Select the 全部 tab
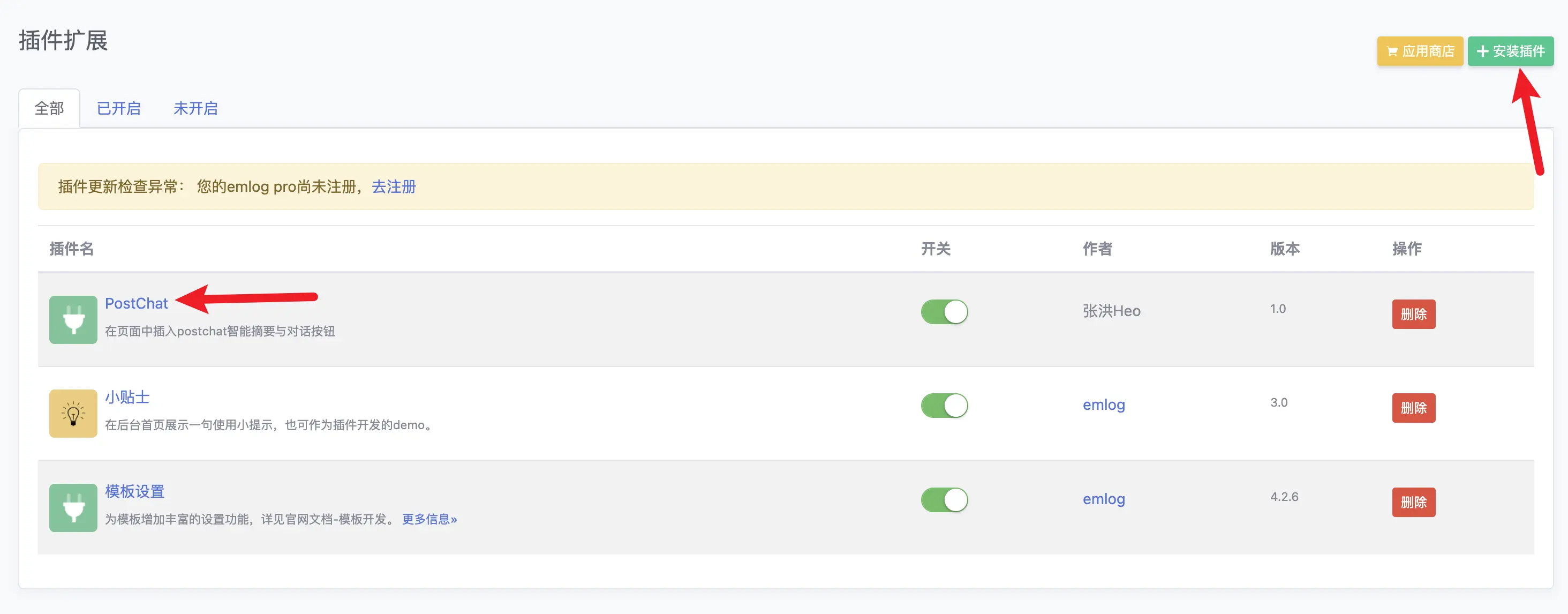The image size is (1568, 614). [49, 108]
